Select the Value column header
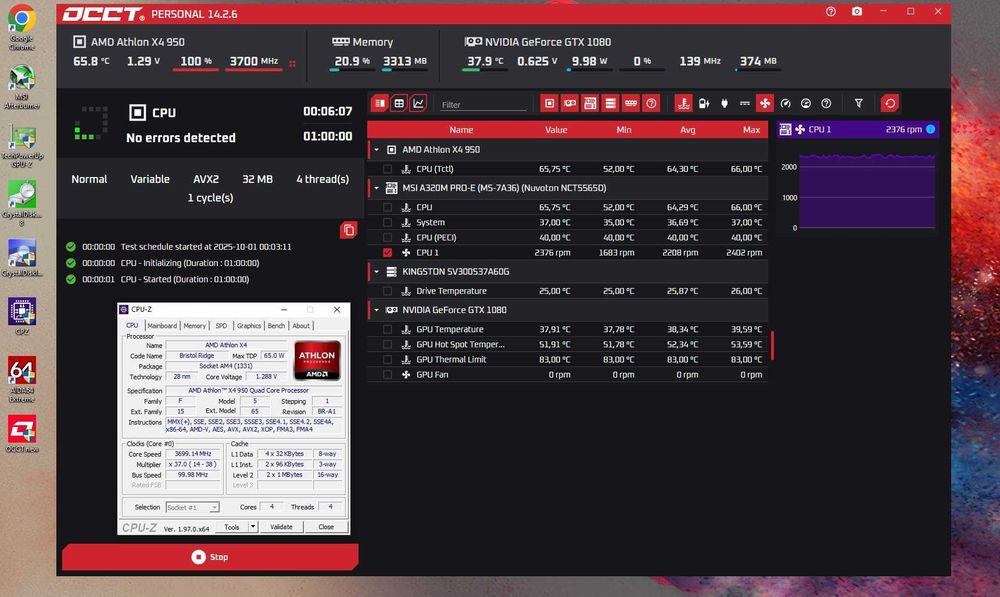The image size is (1000, 597). [556, 129]
